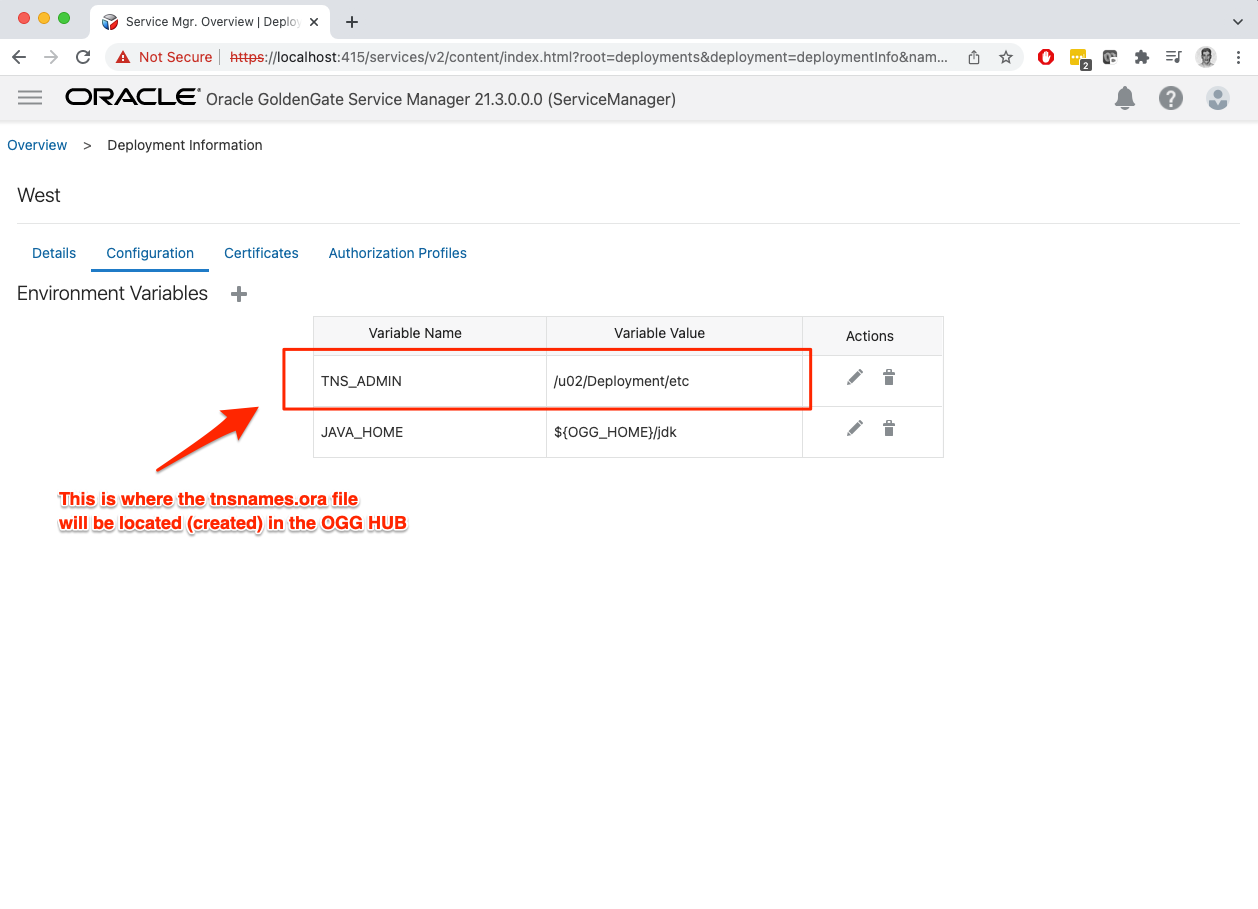Screen dimensions: 1258x909
Task: Open a new browser tab
Action: tap(352, 22)
